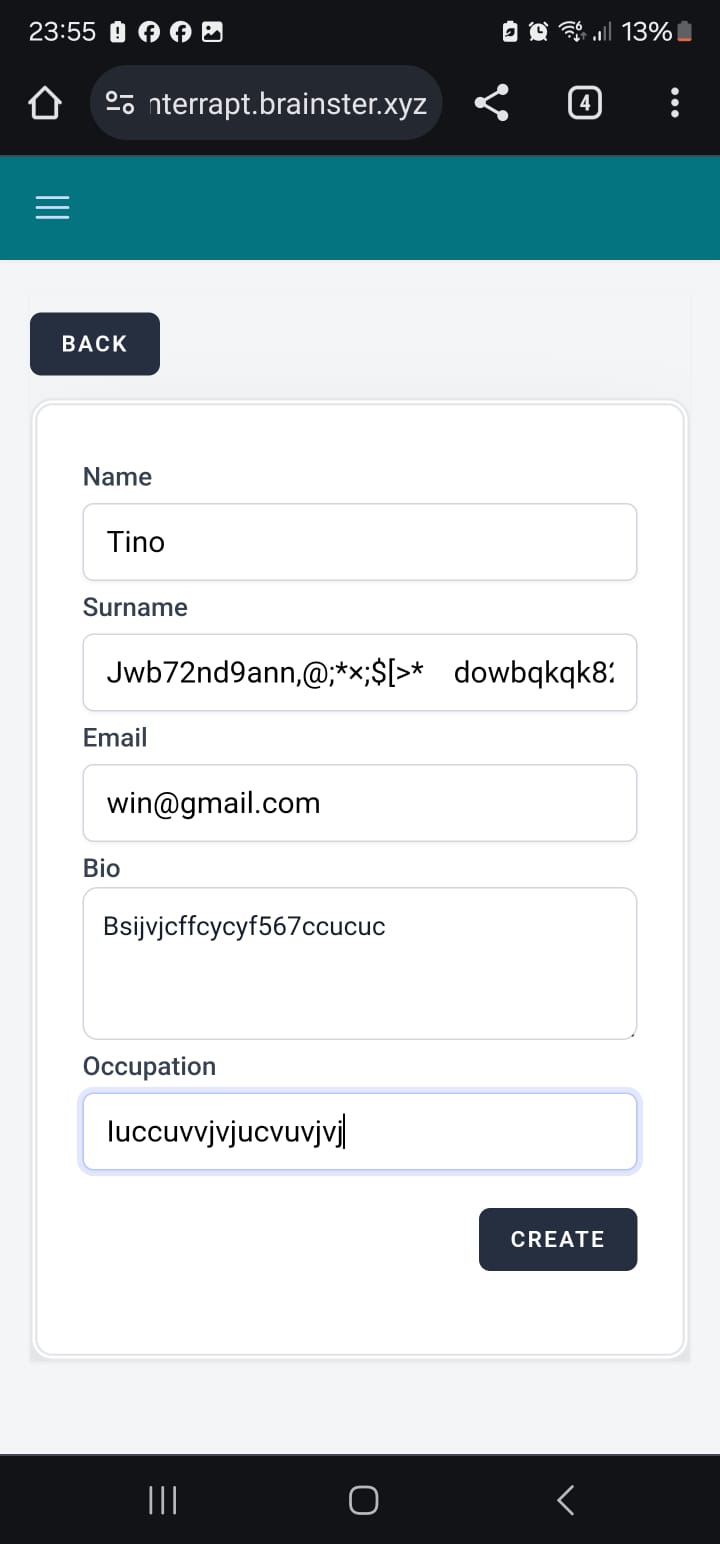Open site info icon beside the URL
Viewport: 720px width, 1544px height.
tap(121, 103)
